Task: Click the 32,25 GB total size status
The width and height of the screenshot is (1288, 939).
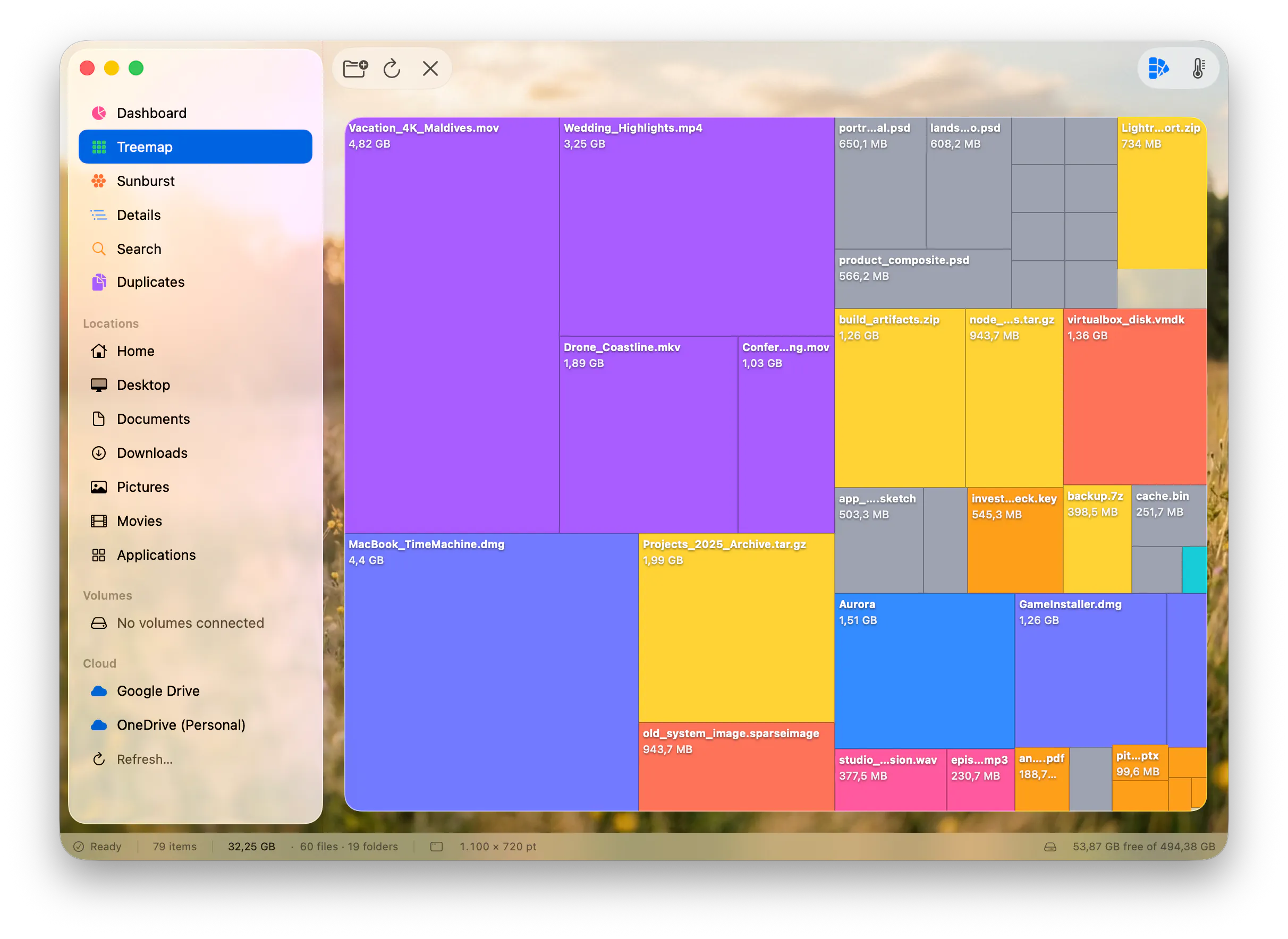Action: (251, 847)
